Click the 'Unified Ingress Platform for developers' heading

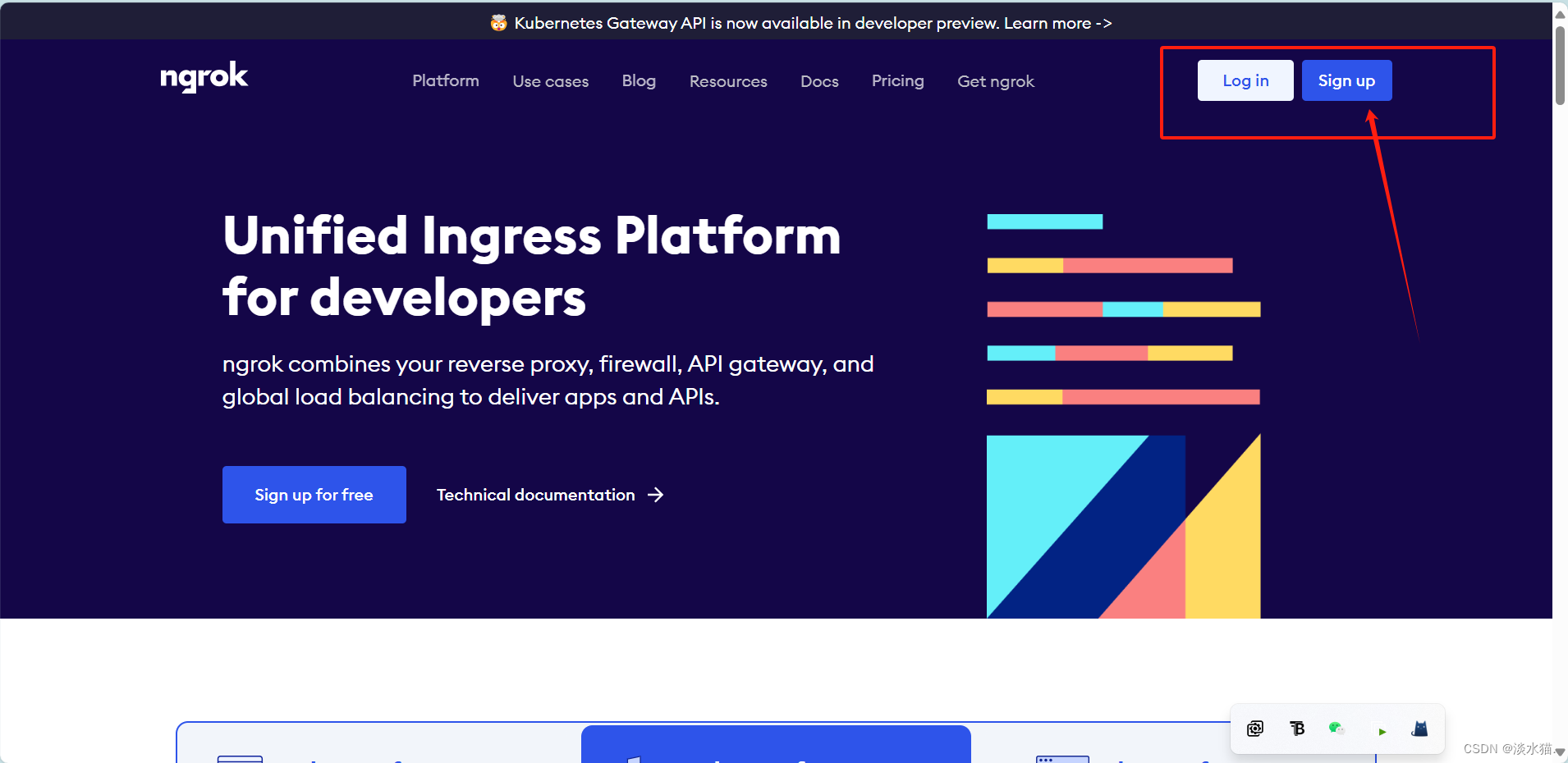(532, 266)
